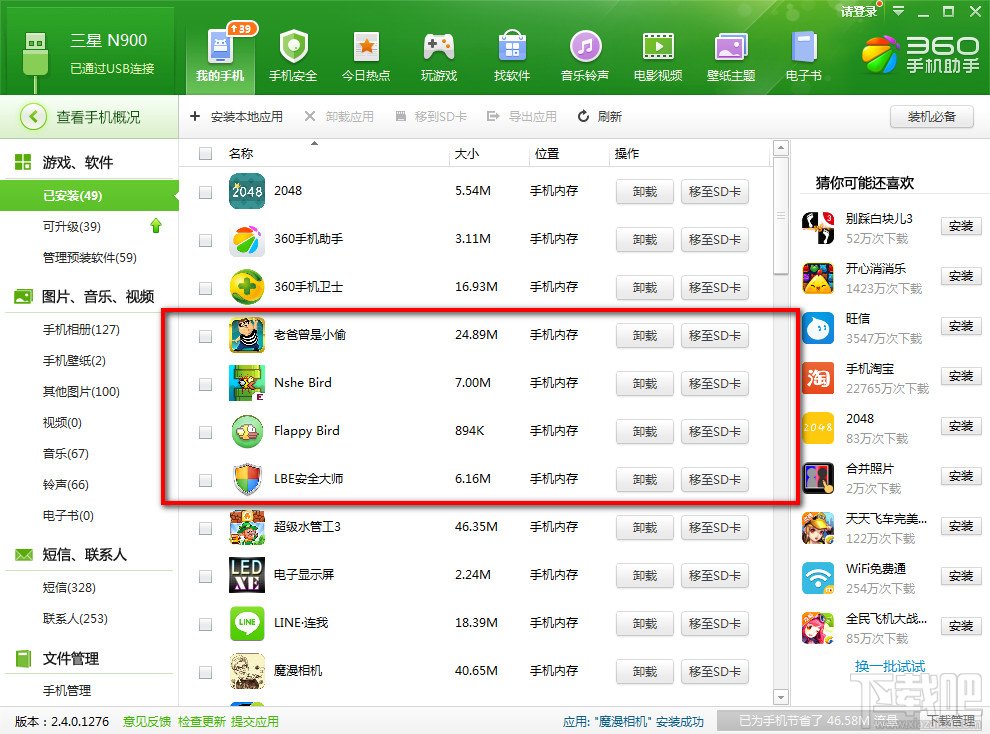Select 已安装(49) in sidebar
The width and height of the screenshot is (990, 734).
(x=88, y=196)
